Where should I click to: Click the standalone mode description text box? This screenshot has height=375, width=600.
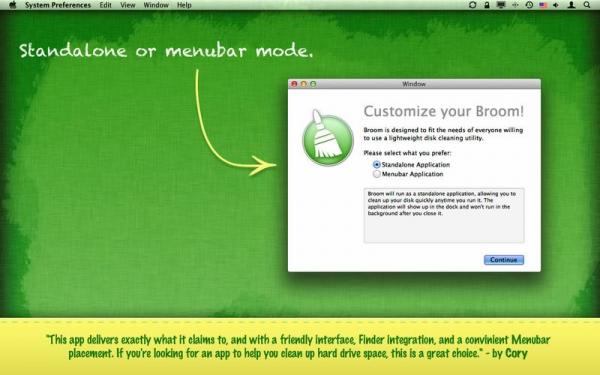tap(444, 215)
